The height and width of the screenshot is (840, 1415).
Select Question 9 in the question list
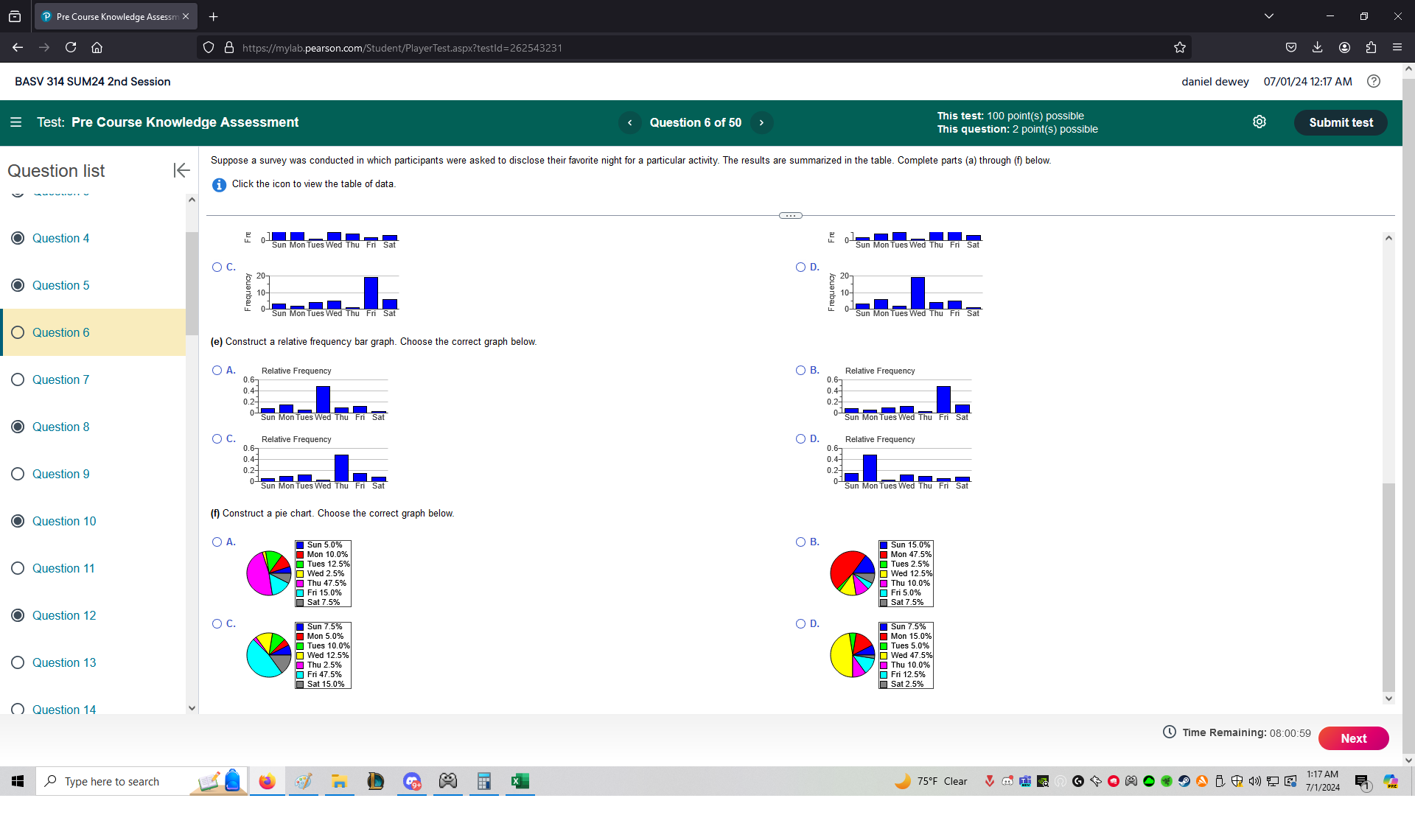coord(61,474)
